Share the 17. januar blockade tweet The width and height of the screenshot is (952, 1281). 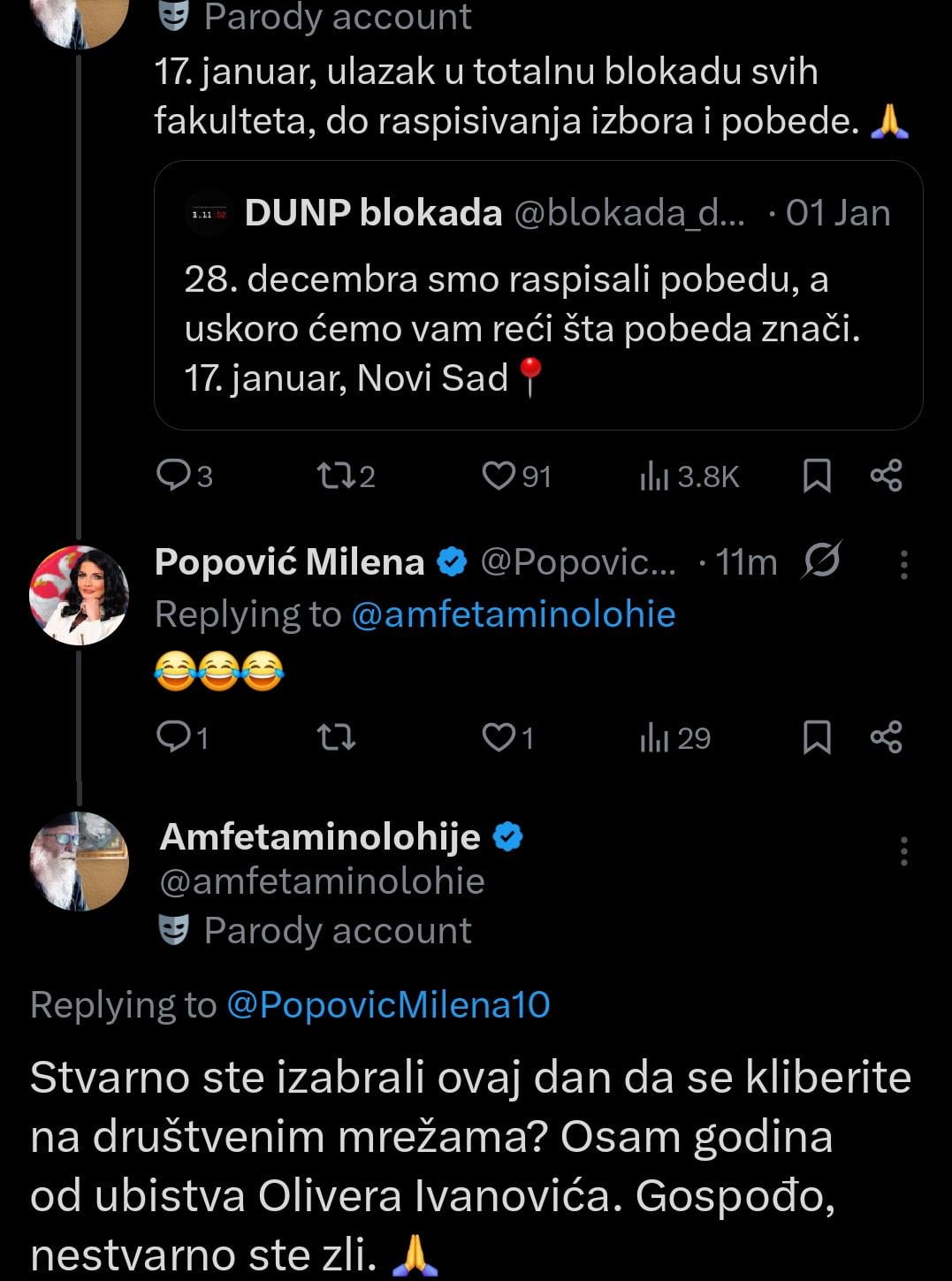886,477
